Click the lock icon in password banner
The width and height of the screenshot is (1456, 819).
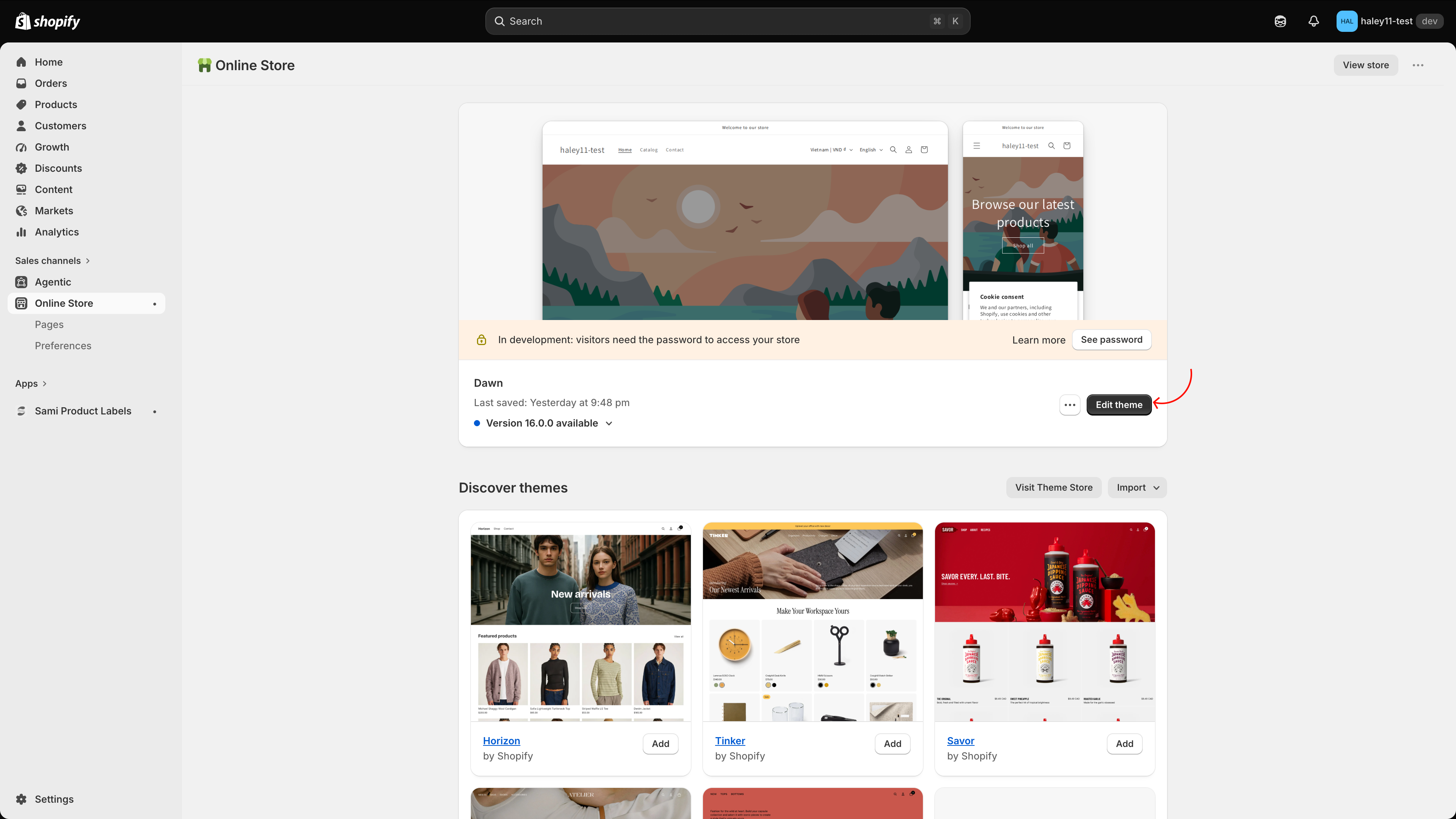(x=482, y=340)
